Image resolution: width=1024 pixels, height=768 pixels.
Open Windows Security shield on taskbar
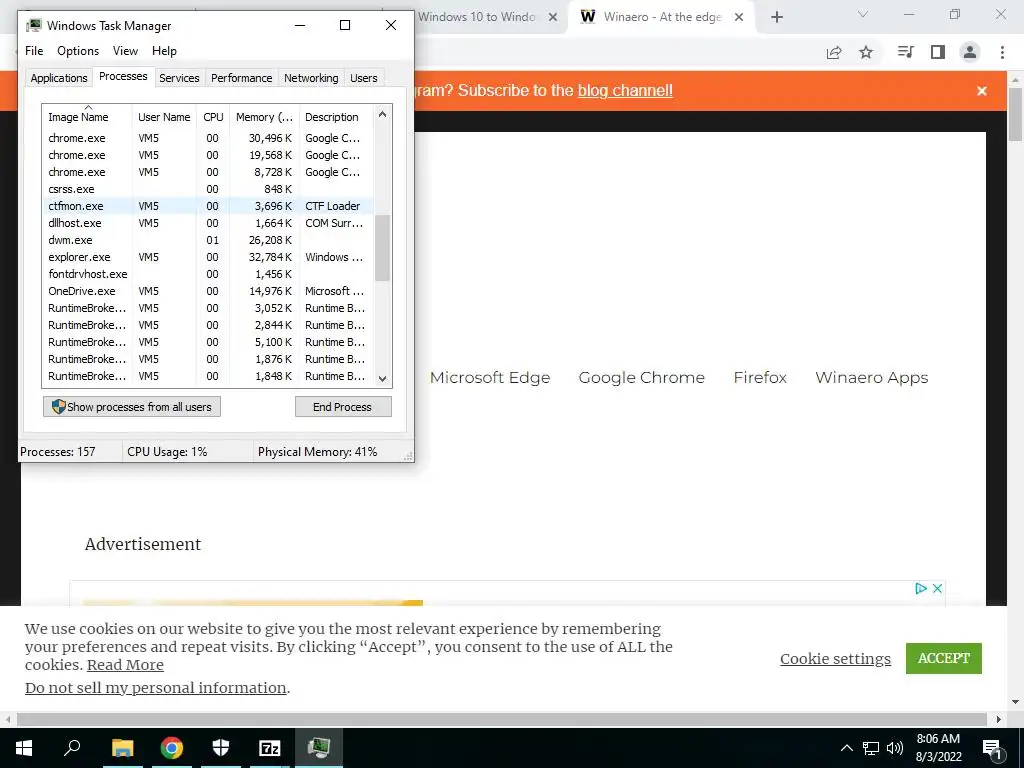click(x=221, y=748)
